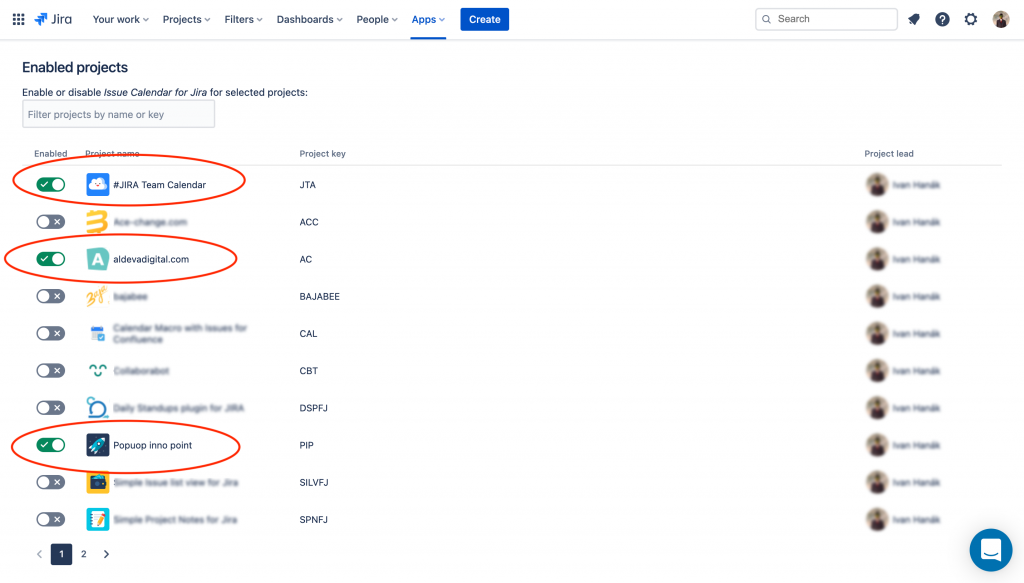Click the project key PIP

306,445
